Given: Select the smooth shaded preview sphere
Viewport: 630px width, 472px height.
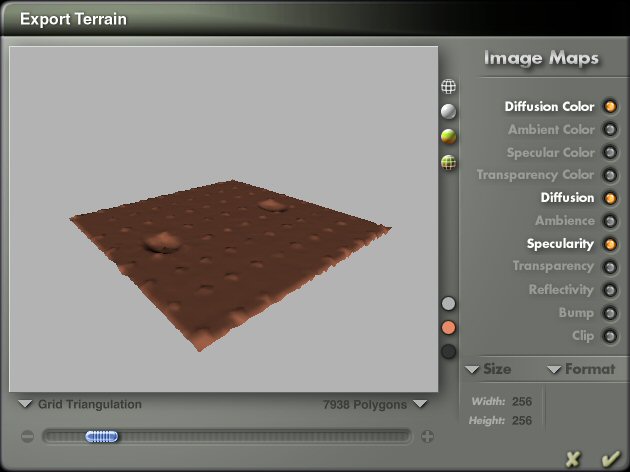Looking at the screenshot, I should point(448,111).
